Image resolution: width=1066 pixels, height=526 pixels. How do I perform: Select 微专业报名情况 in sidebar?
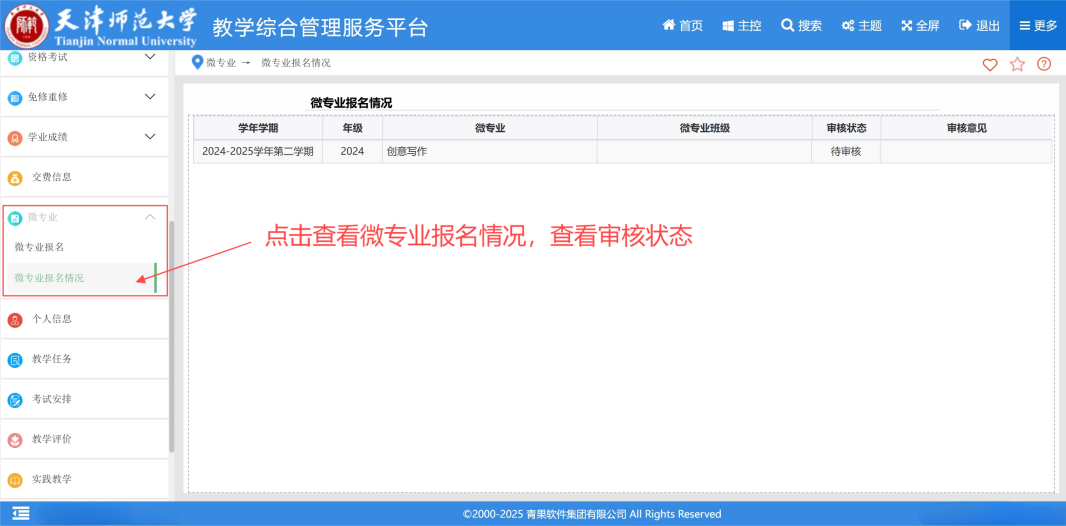[49, 278]
